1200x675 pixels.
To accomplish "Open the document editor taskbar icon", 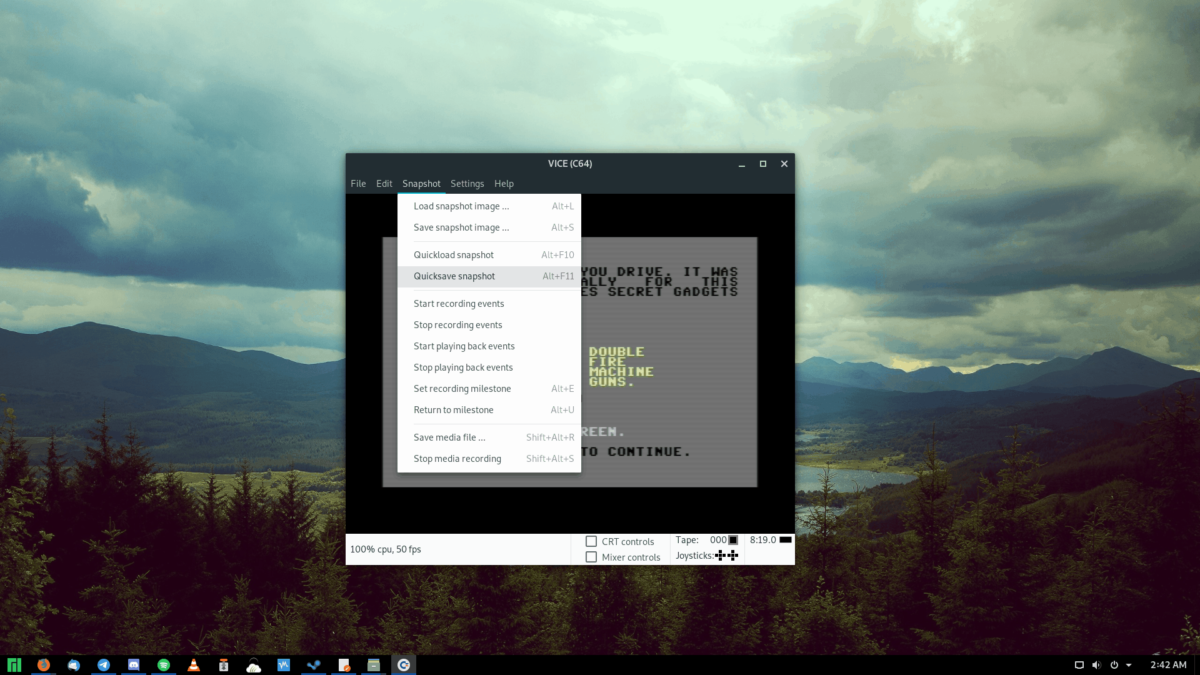I will pyautogui.click(x=344, y=665).
